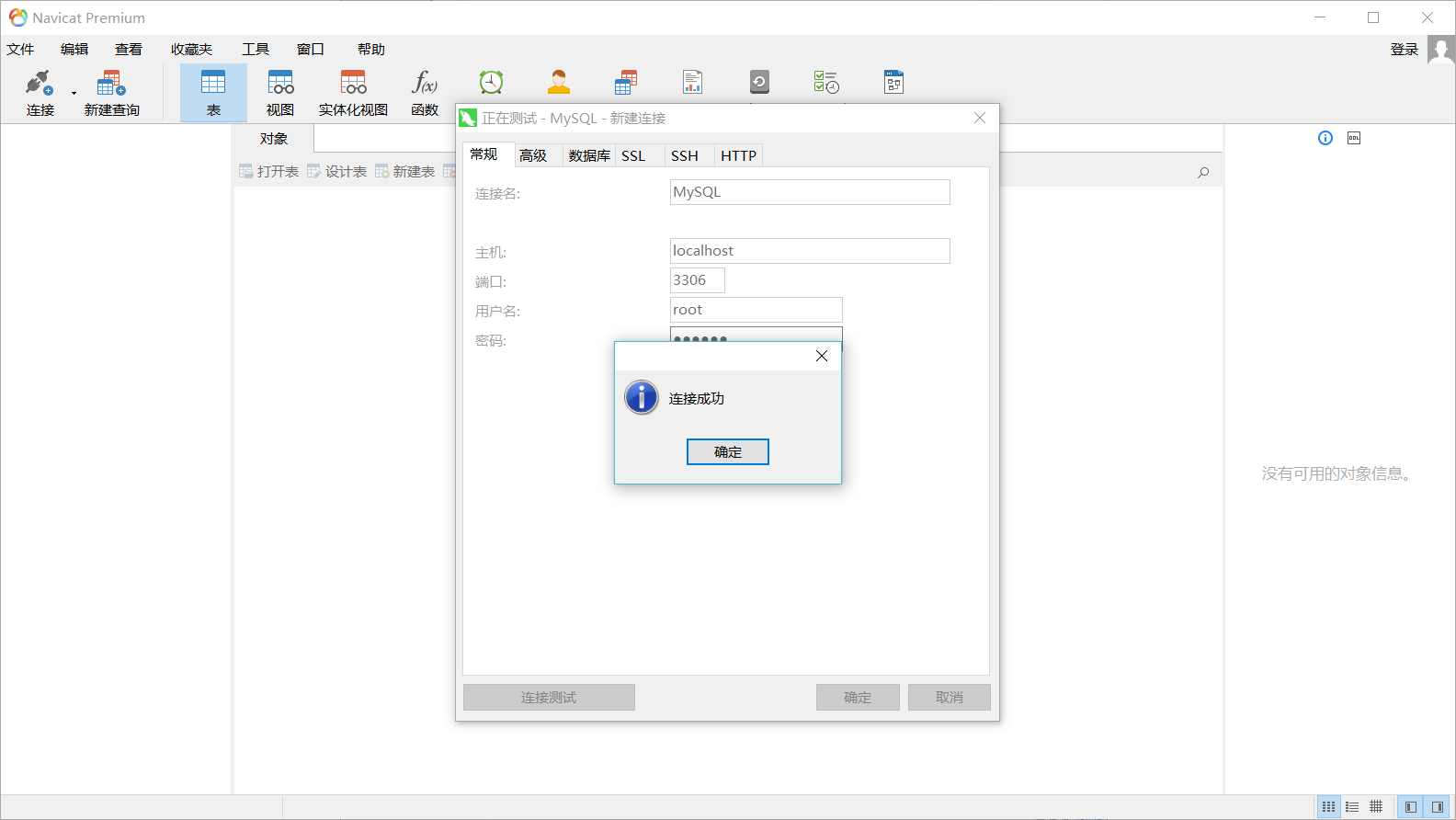This screenshot has height=820, width=1456.
Task: Click the Automation checklist-clock toolbar icon
Action: coord(826,83)
